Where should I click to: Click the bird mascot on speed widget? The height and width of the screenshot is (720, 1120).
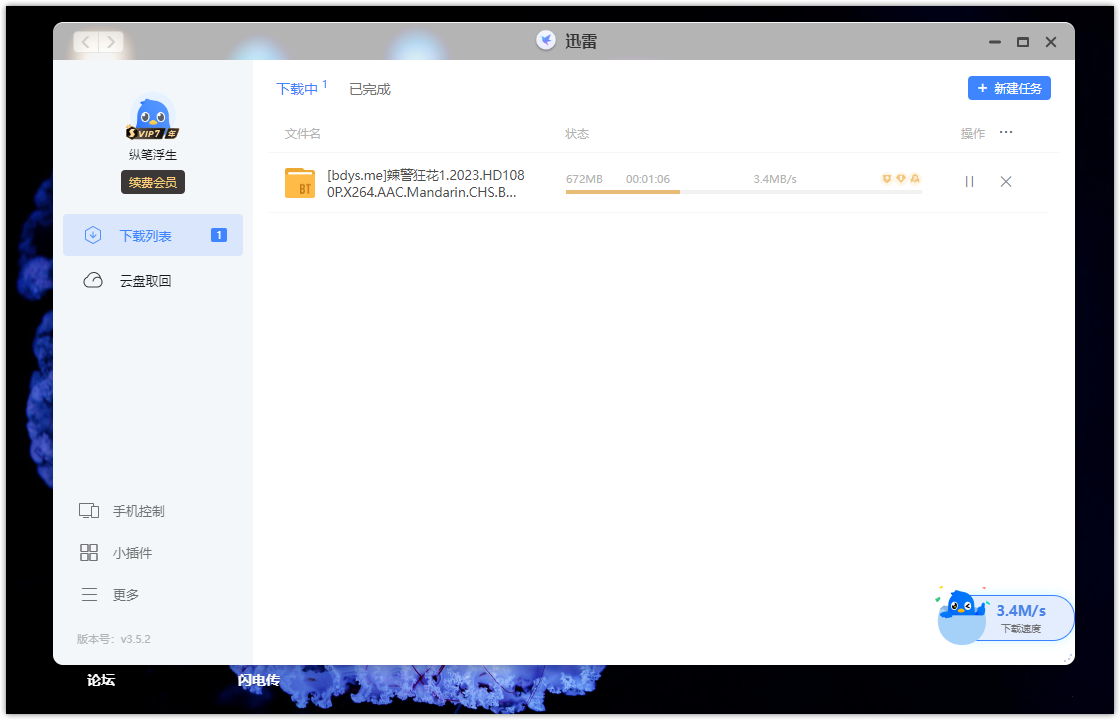[x=961, y=616]
